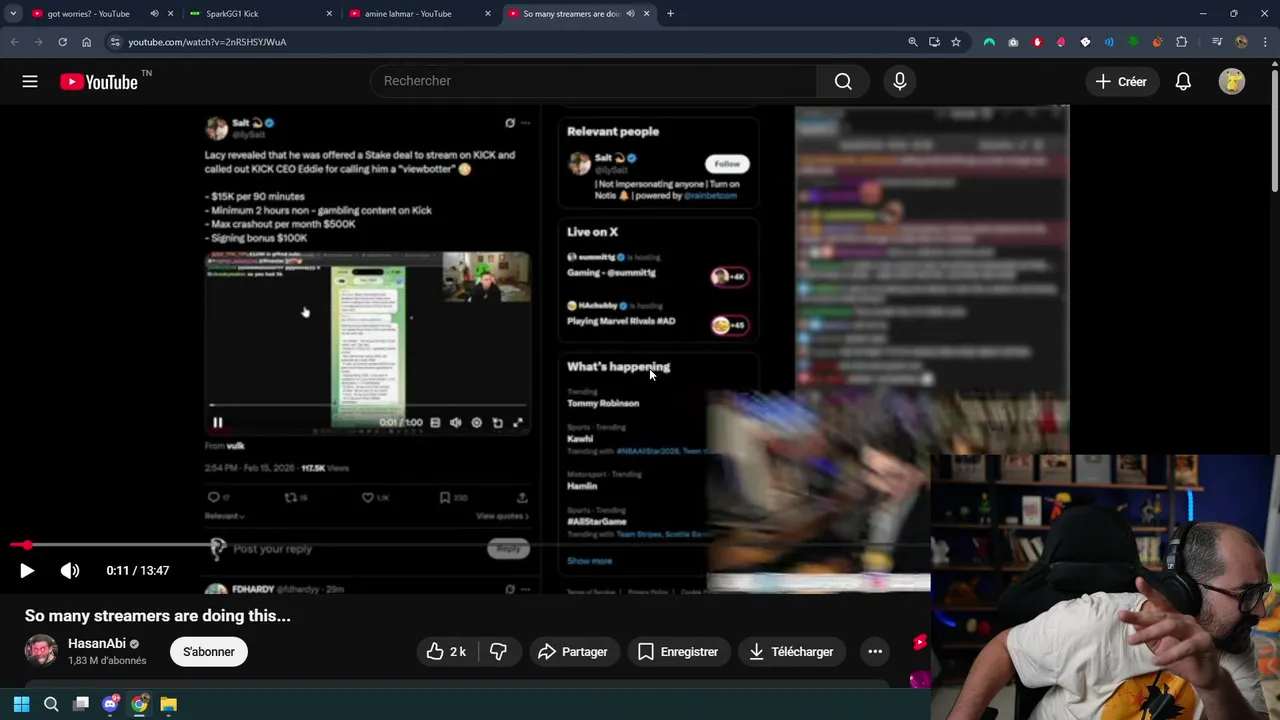Click the red playhead on the timeline
1280x720 pixels.
click(27, 545)
